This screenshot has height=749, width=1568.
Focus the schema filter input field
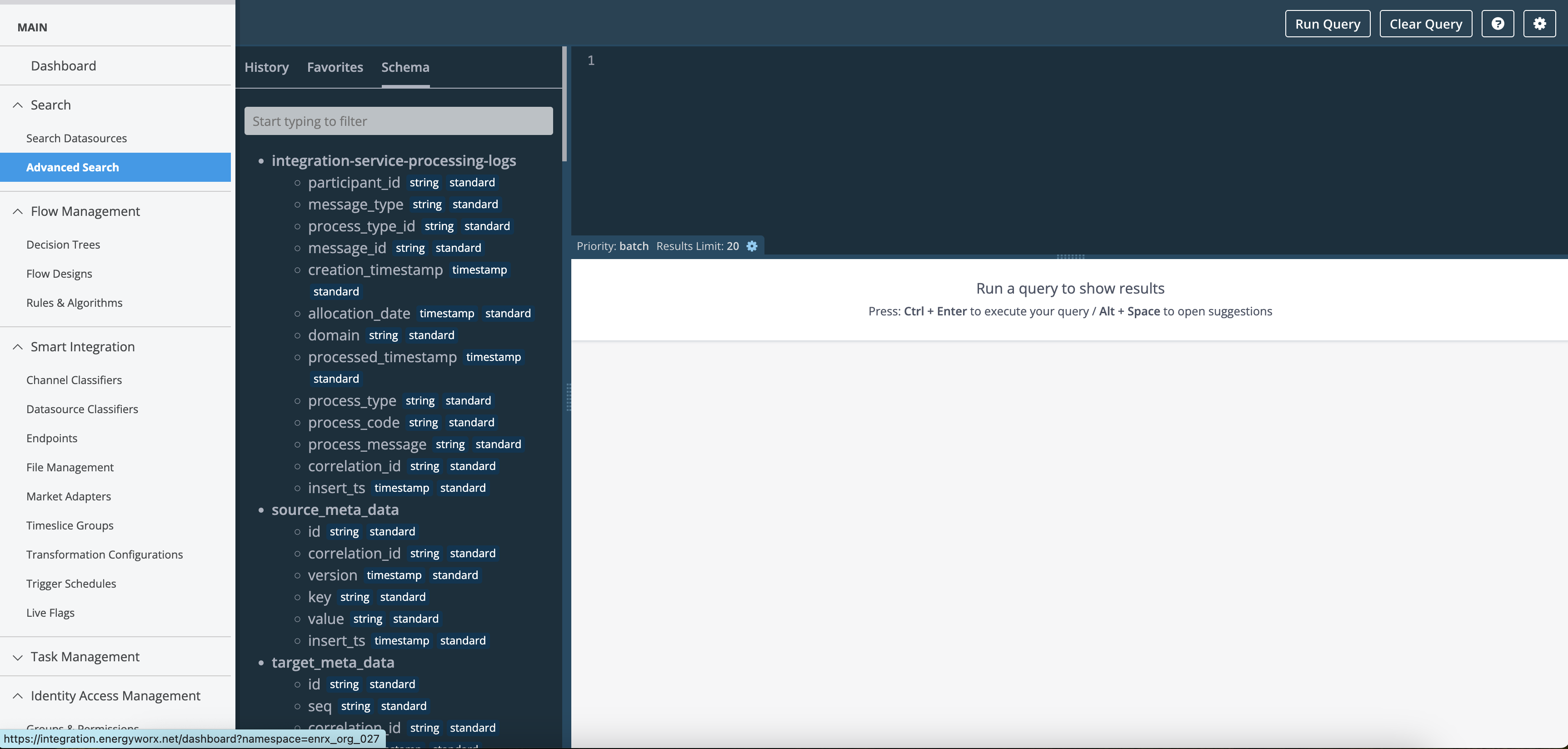tap(398, 121)
